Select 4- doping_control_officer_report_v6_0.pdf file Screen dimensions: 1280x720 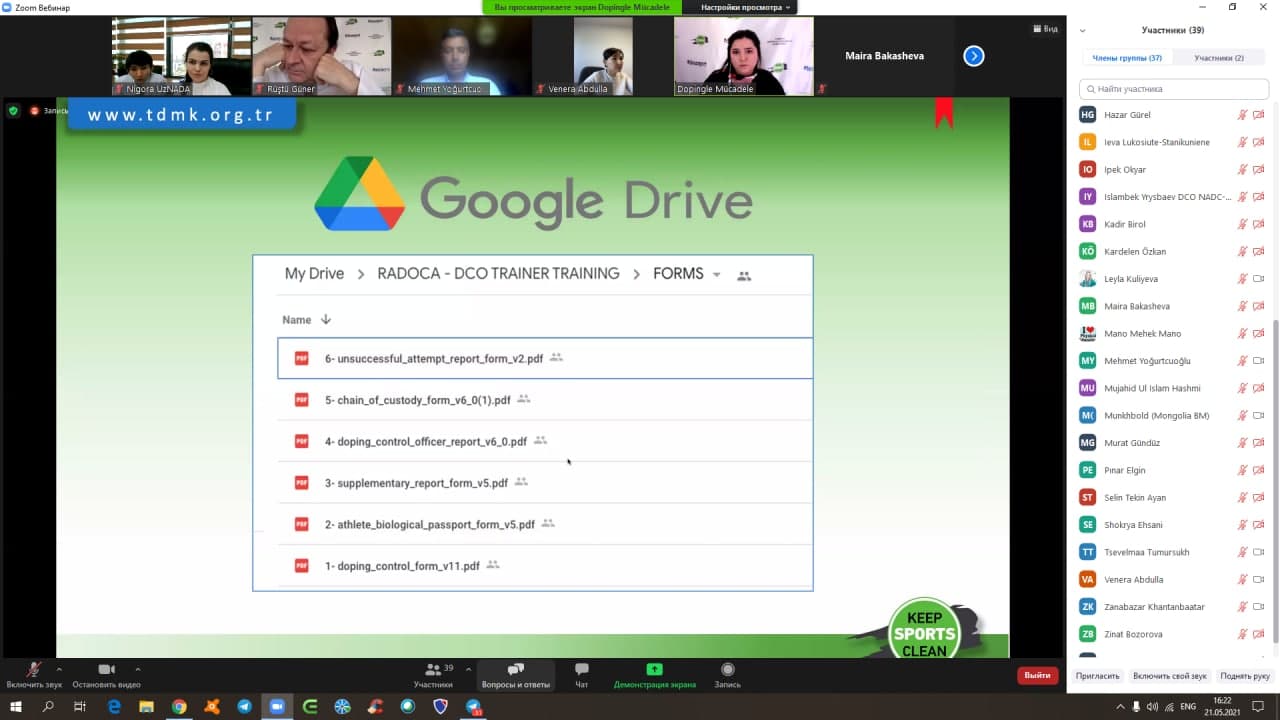point(545,441)
